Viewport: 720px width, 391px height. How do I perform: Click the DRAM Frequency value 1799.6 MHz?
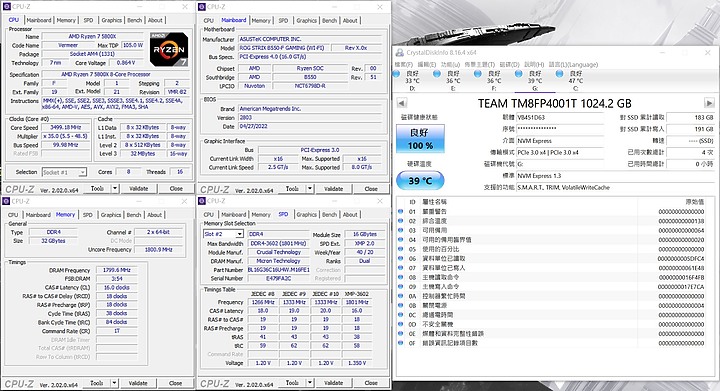(117, 270)
